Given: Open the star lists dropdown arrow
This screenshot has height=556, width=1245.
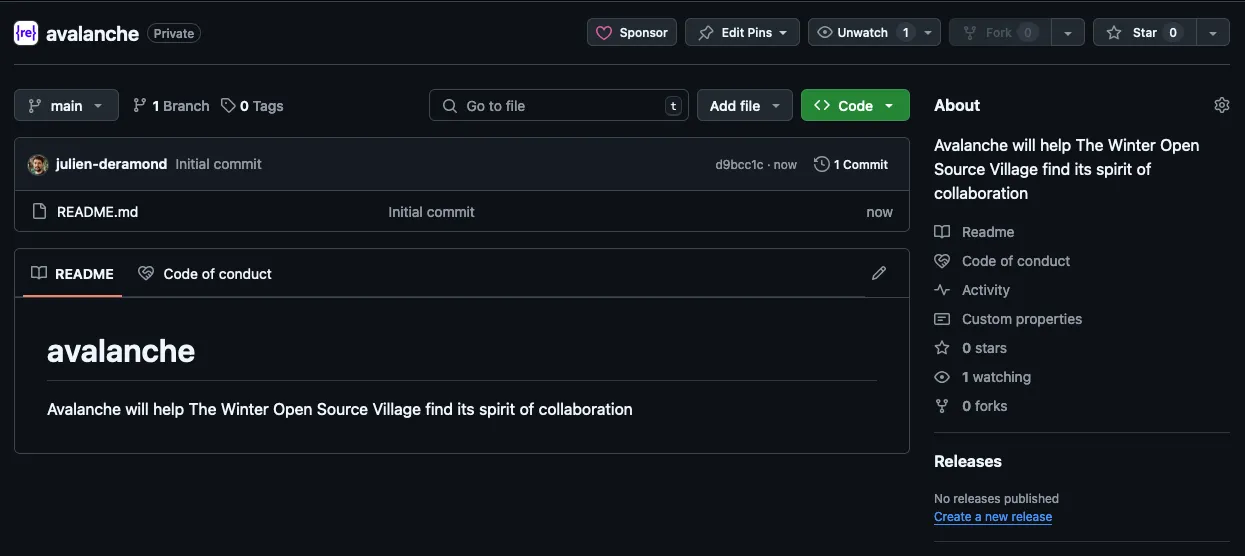Looking at the screenshot, I should (1213, 33).
